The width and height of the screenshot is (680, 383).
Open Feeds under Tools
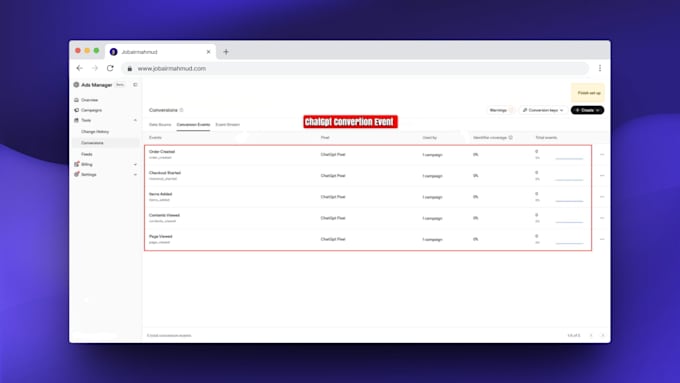point(87,154)
